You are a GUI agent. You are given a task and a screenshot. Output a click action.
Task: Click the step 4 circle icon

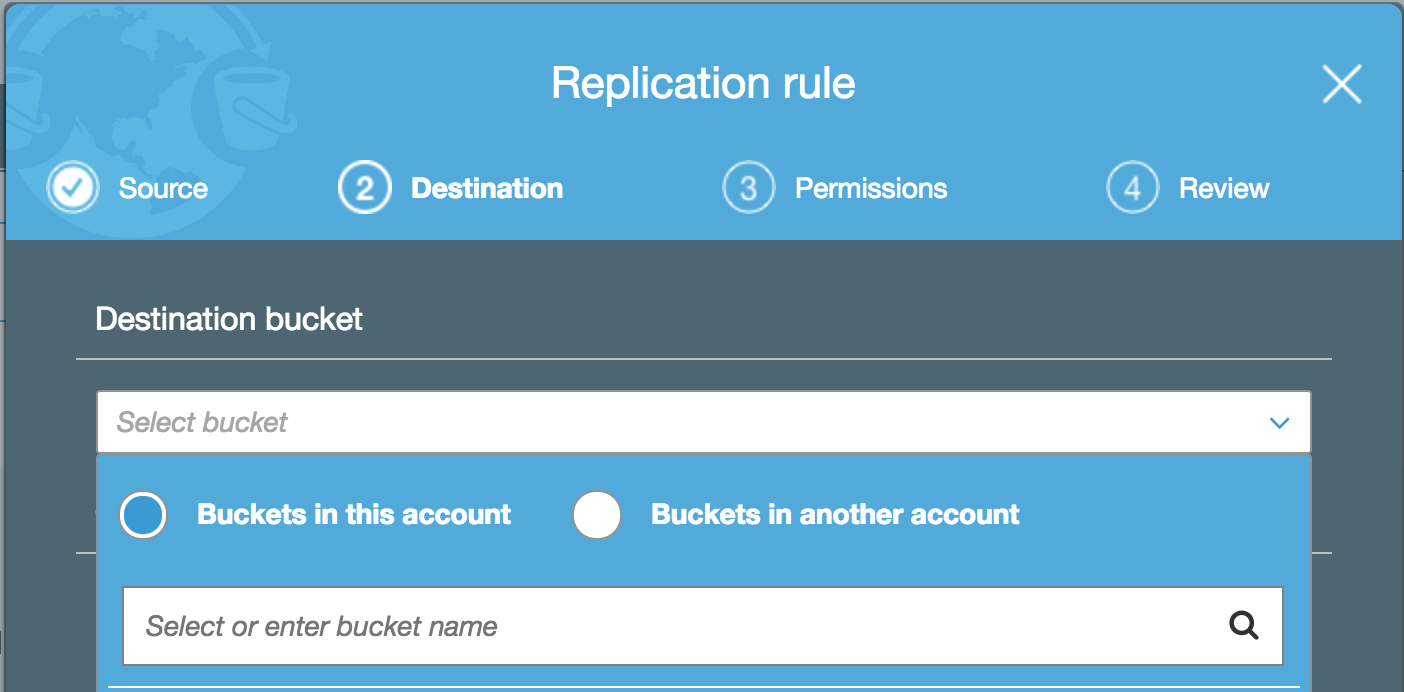(1133, 188)
